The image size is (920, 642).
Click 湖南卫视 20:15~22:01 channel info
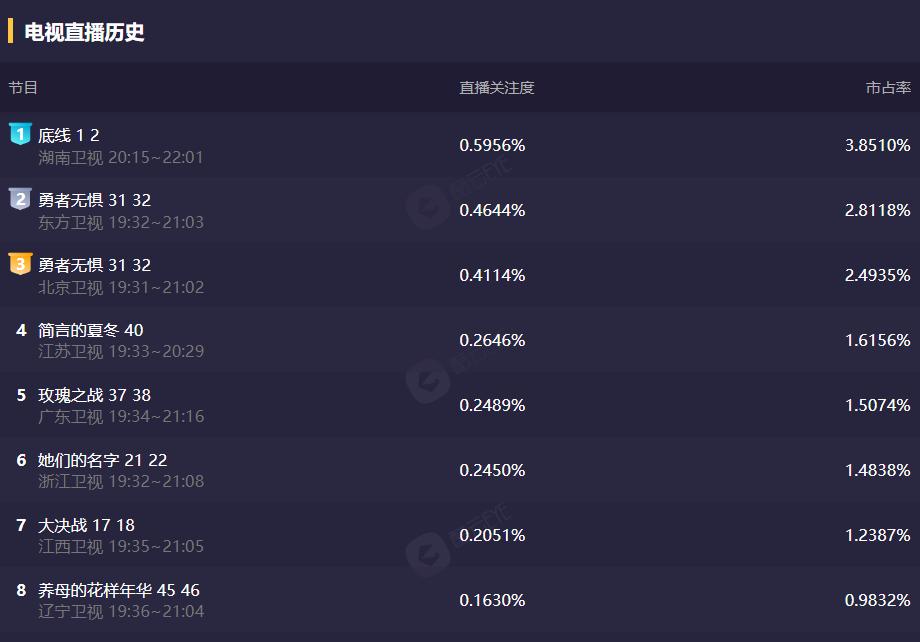coord(121,157)
